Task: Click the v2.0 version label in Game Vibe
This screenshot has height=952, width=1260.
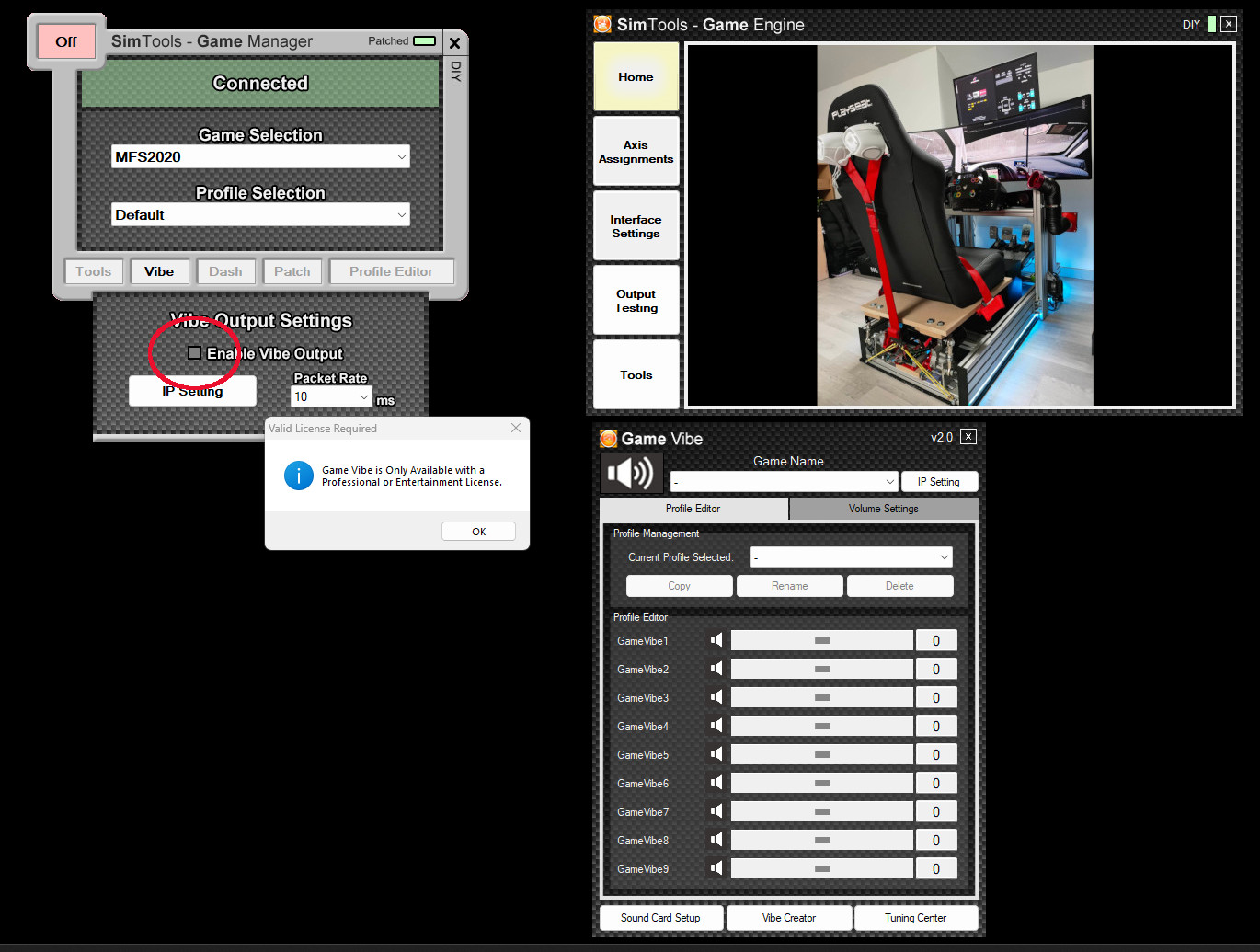Action: pos(942,437)
